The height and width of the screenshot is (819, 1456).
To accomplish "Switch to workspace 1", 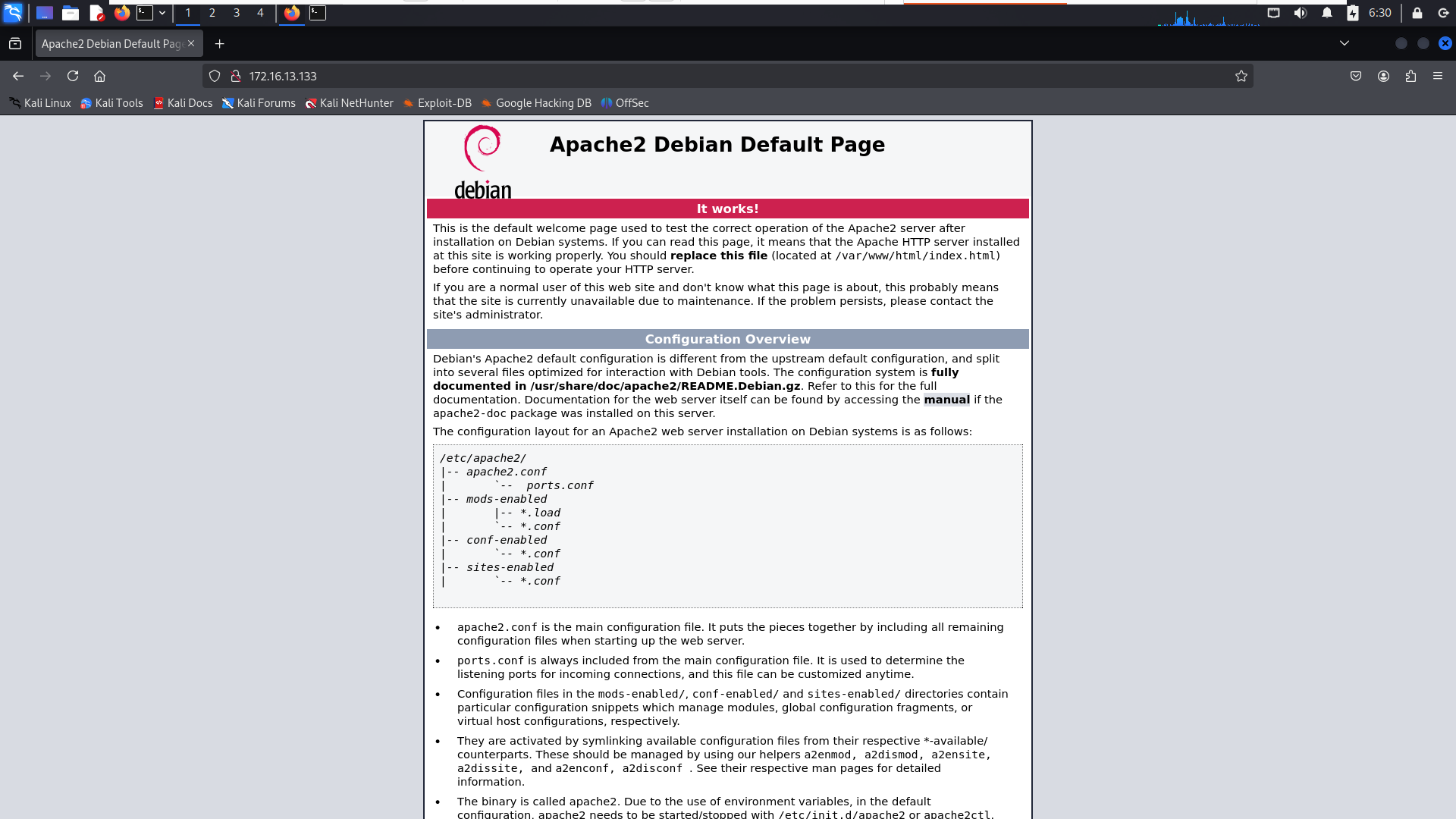I will tap(188, 13).
